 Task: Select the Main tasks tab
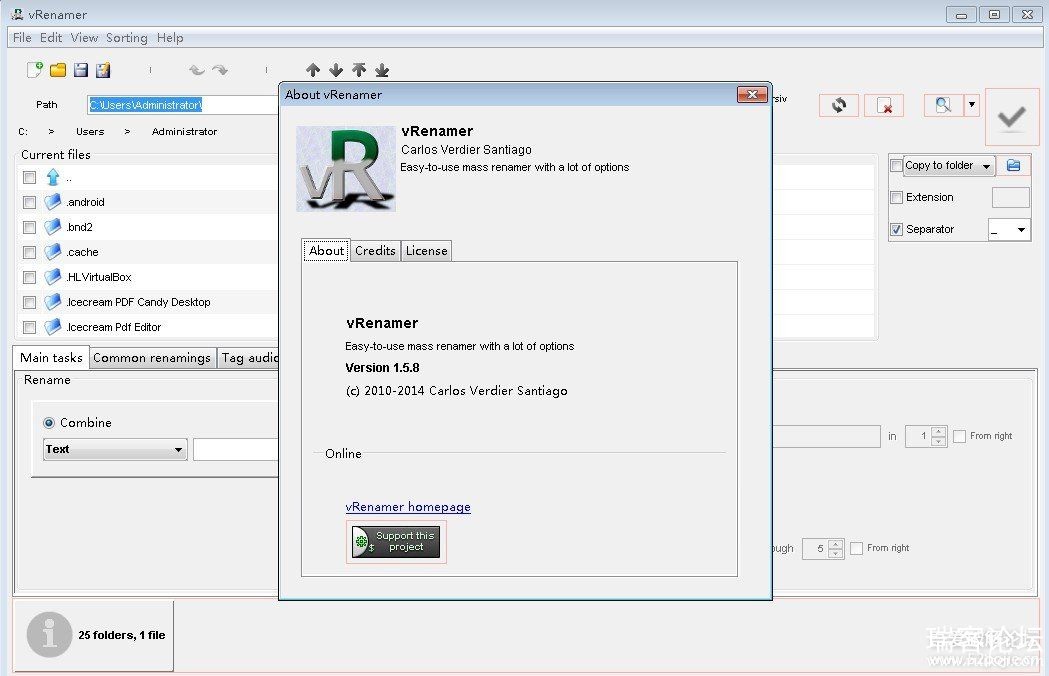51,357
